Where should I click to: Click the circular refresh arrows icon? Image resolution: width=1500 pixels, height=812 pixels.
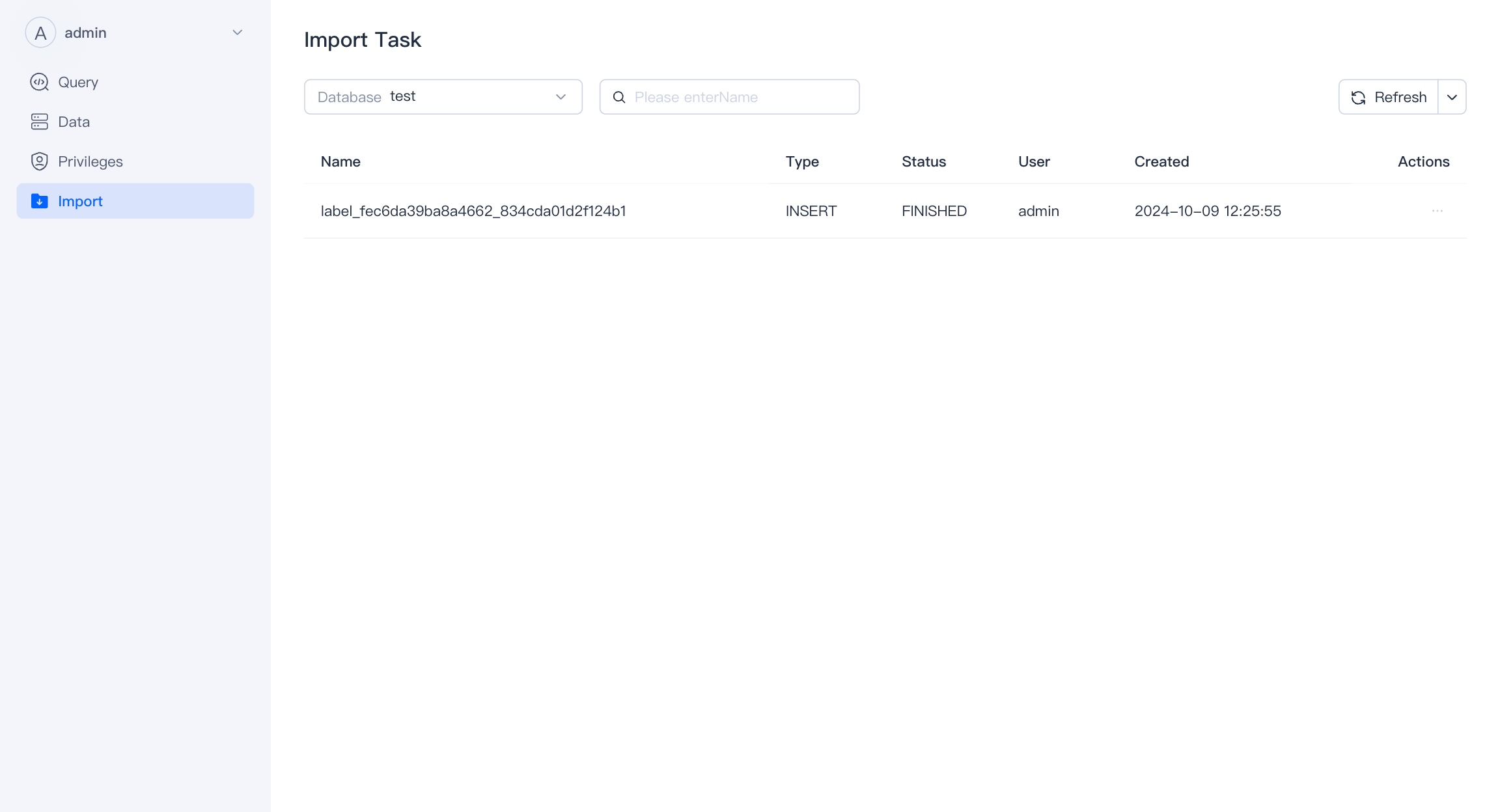click(1358, 97)
